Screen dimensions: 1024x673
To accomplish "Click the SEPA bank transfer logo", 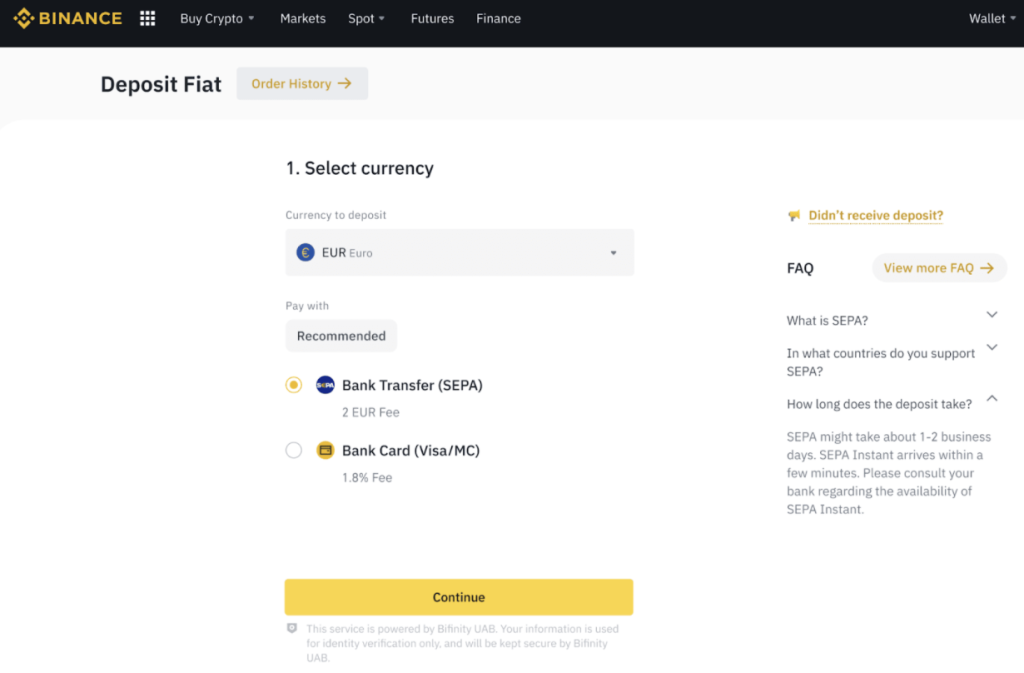I will [325, 385].
